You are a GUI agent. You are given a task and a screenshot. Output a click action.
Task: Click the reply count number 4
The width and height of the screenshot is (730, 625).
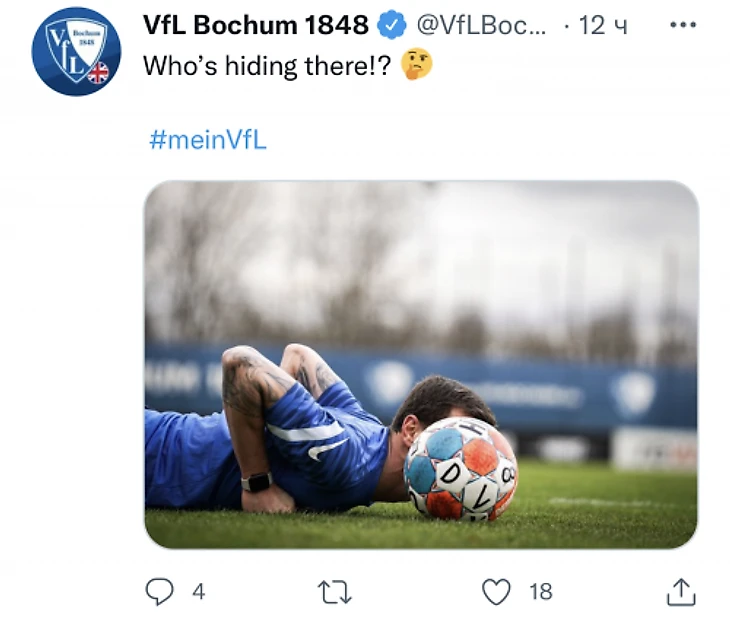point(198,592)
